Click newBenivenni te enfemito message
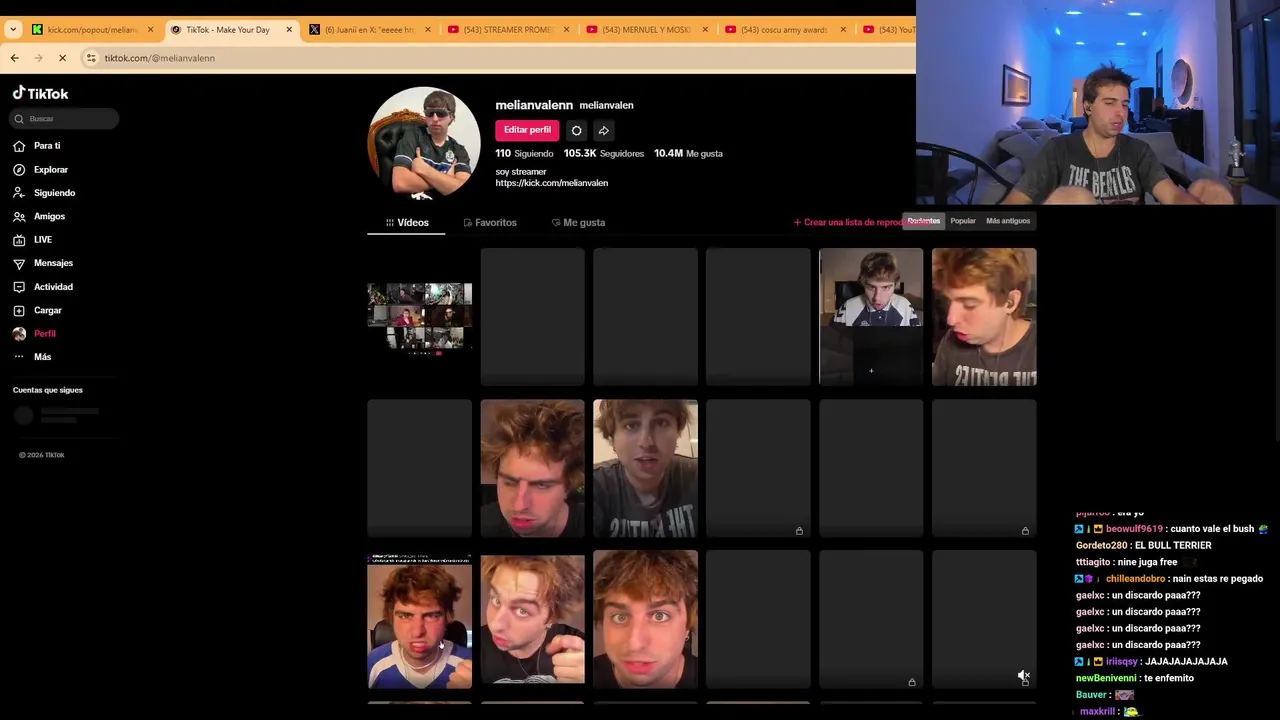Viewport: 1280px width, 720px height. [x=1135, y=678]
